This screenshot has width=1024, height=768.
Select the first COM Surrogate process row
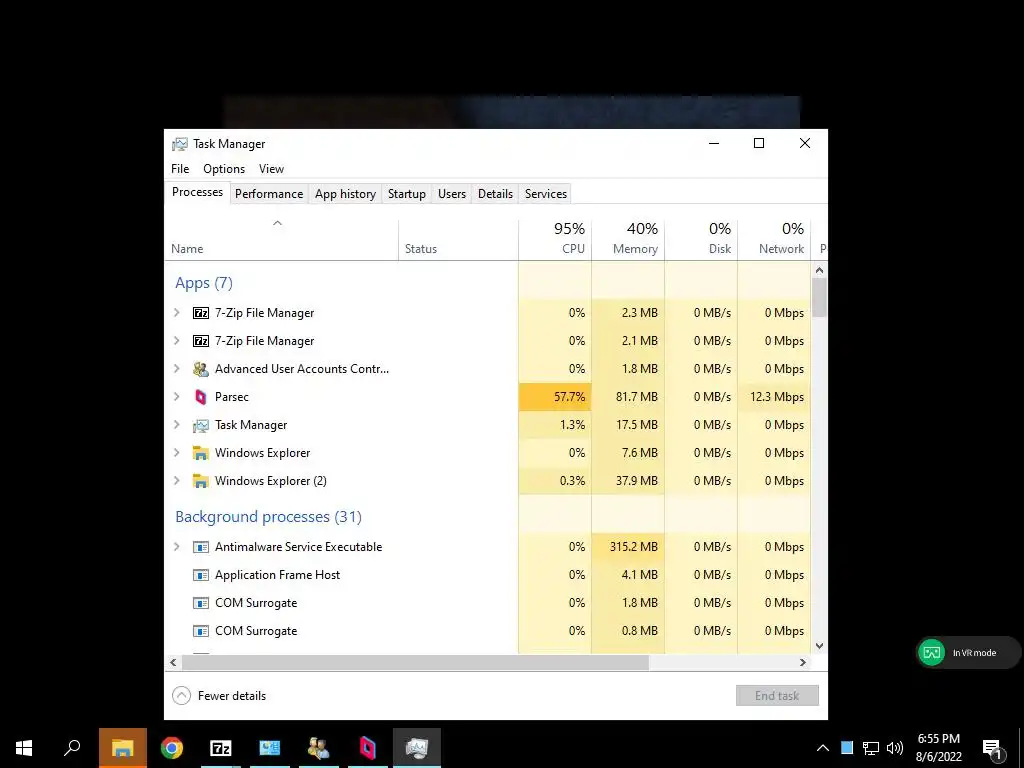[x=488, y=603]
